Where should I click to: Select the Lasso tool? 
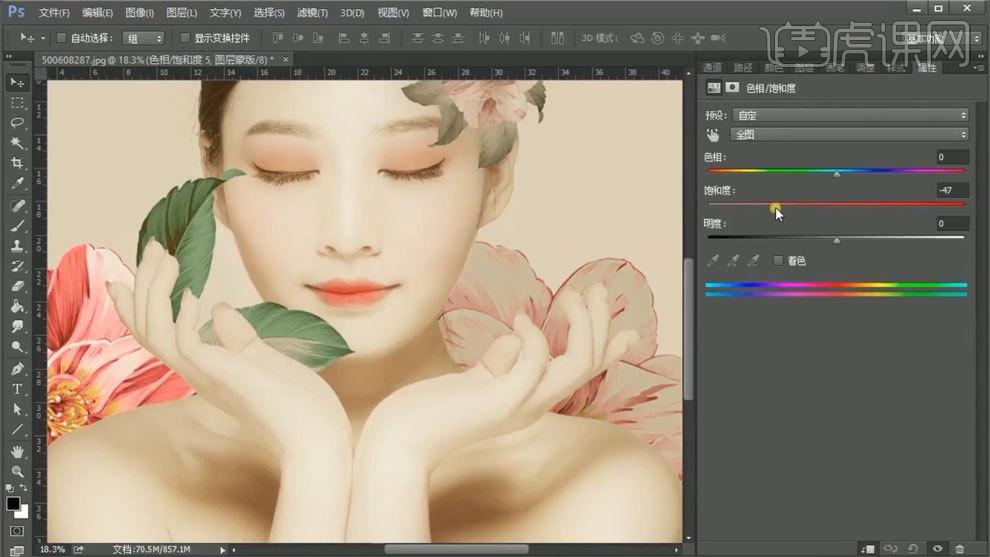tap(17, 122)
